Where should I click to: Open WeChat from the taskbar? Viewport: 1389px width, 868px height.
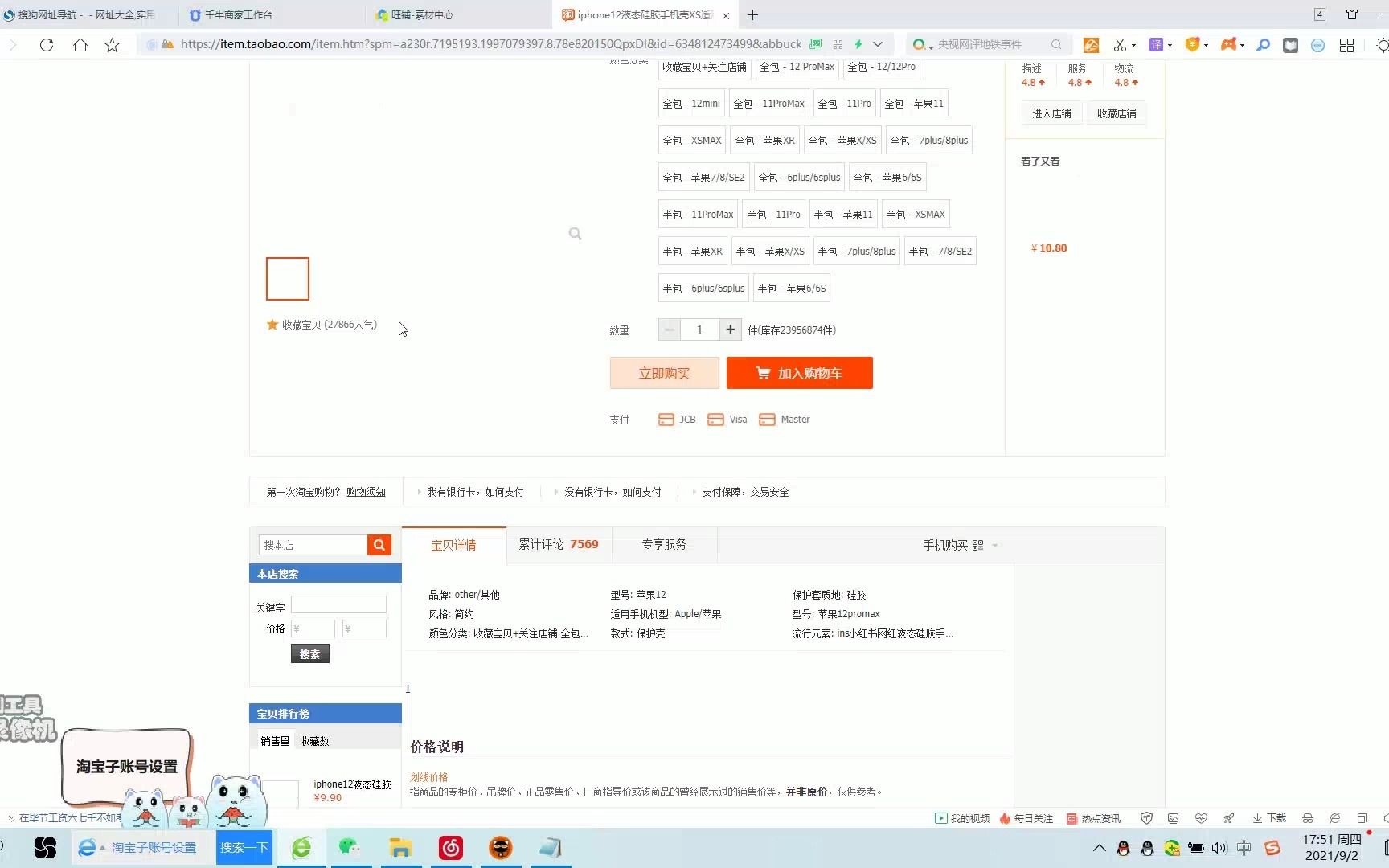(x=349, y=847)
